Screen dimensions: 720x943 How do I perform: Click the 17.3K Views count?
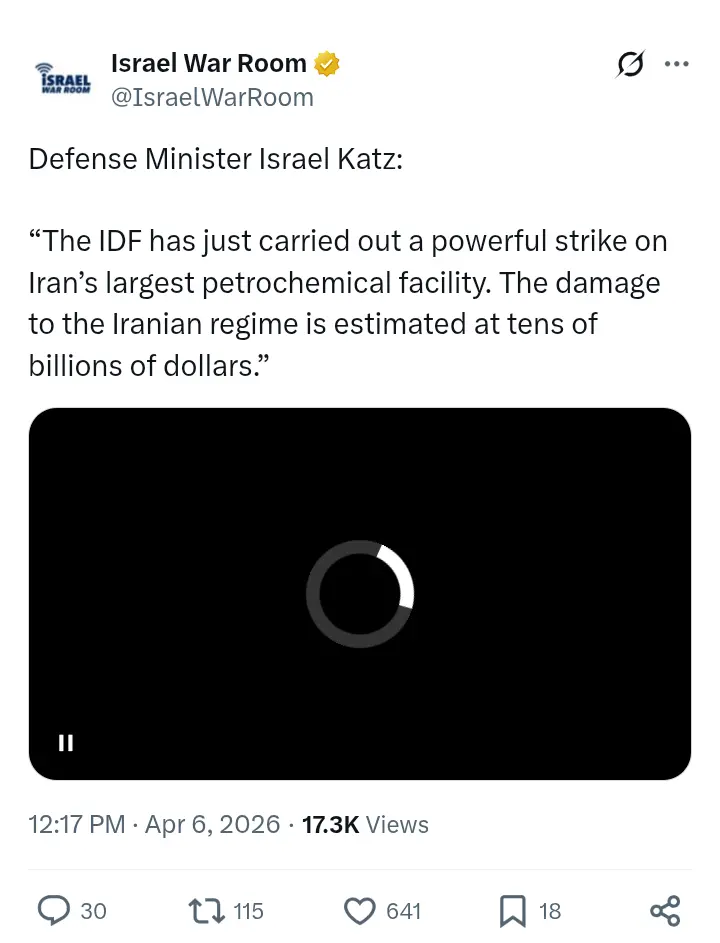(x=364, y=825)
